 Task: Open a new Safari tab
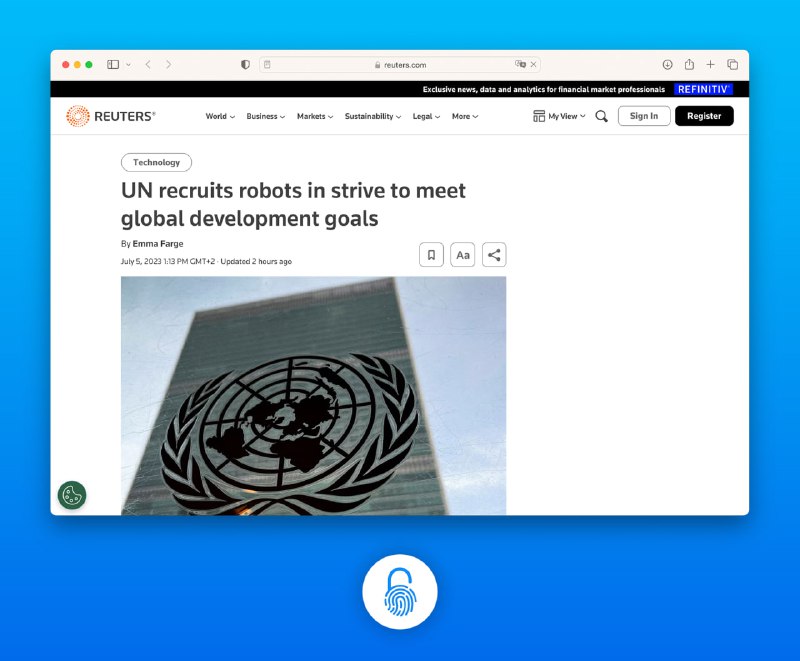711,65
